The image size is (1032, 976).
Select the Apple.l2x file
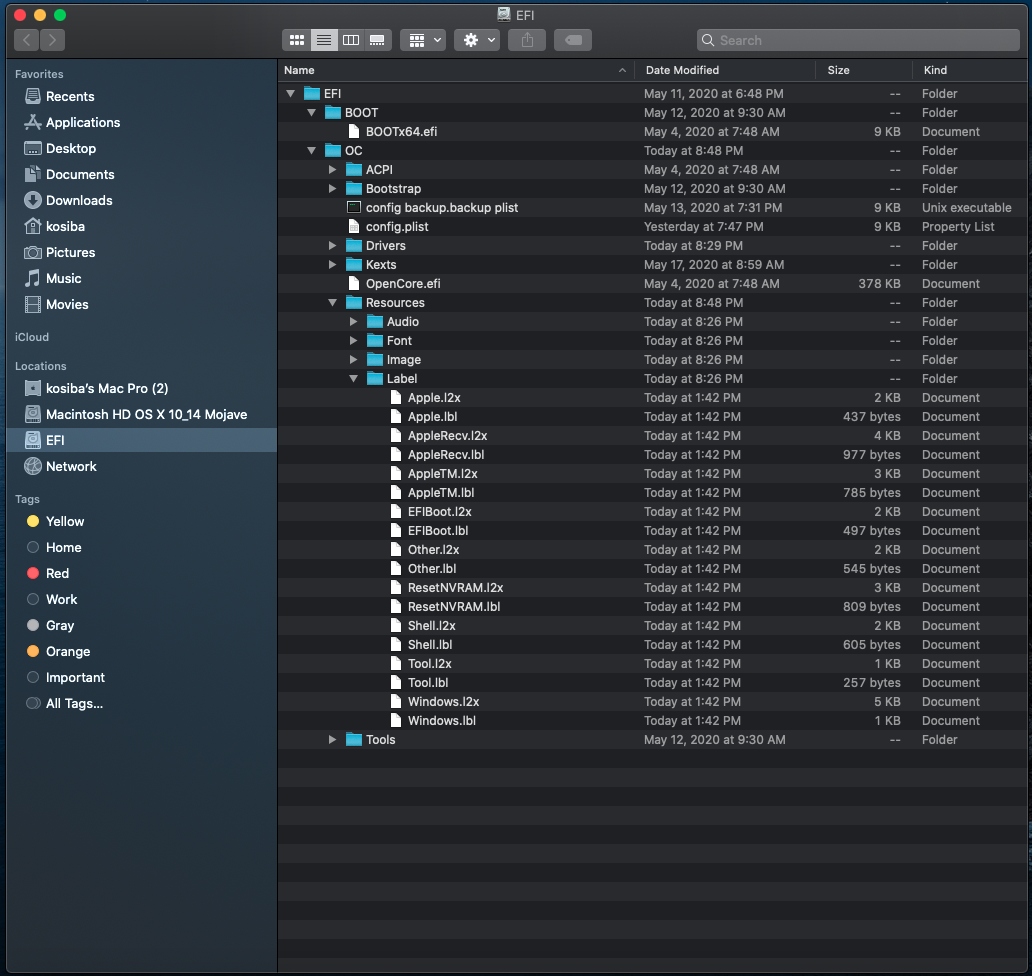click(x=654, y=398)
